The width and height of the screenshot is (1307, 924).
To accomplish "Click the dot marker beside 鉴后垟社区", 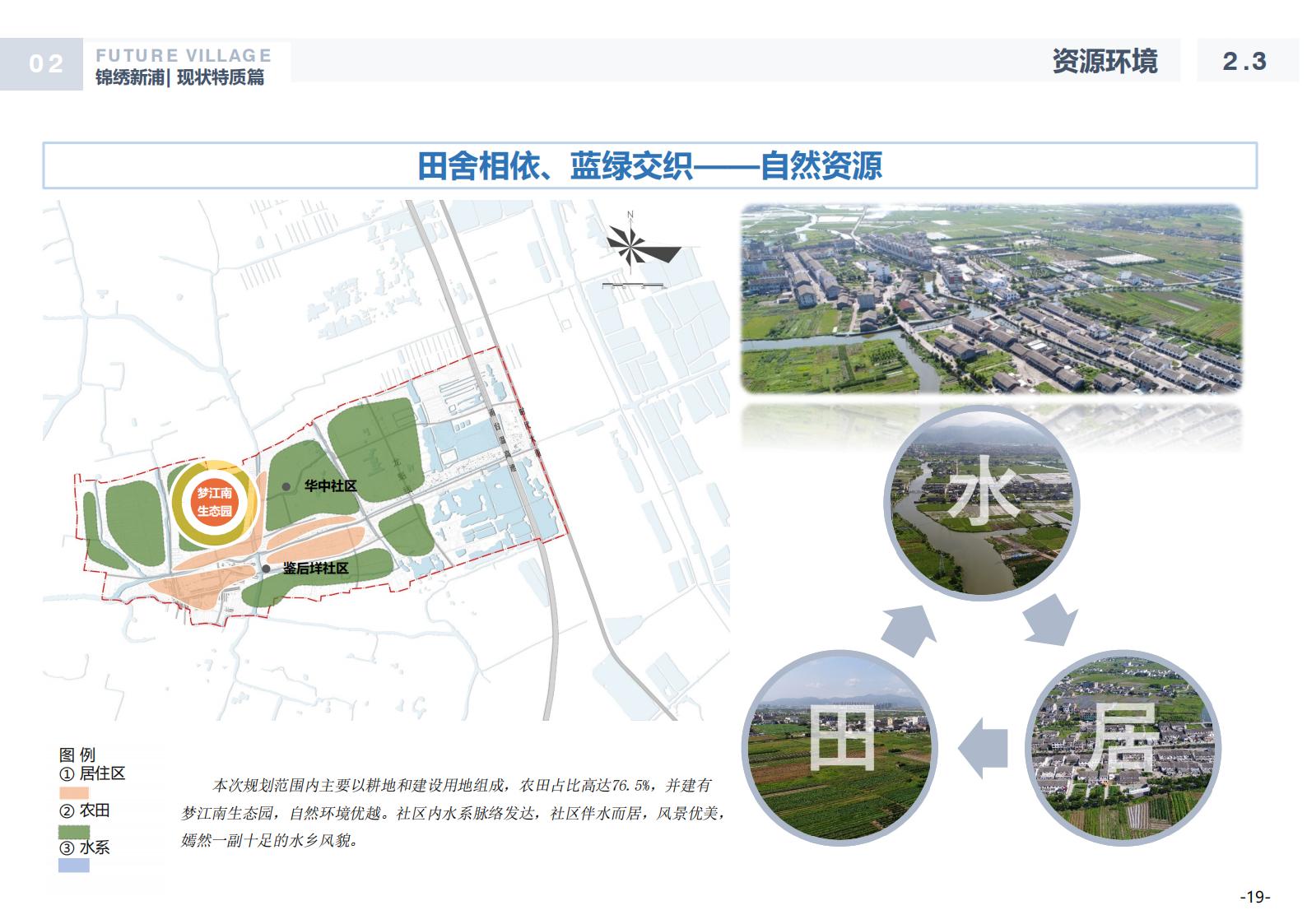I will pyautogui.click(x=266, y=569).
